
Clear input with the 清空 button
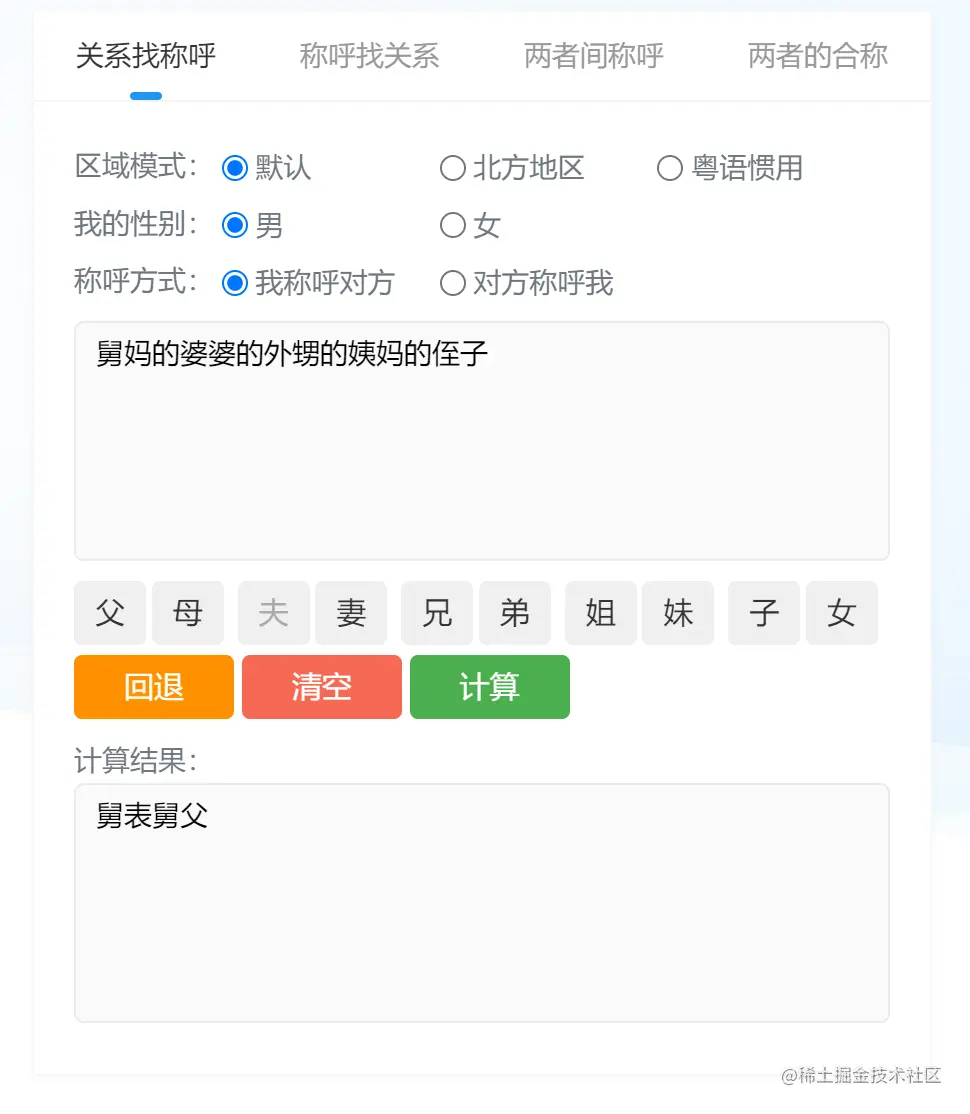click(x=322, y=687)
